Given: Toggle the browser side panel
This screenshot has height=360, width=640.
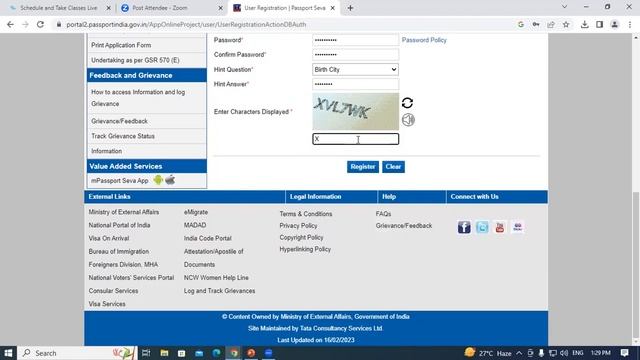Looking at the screenshot, I should pos(599,24).
